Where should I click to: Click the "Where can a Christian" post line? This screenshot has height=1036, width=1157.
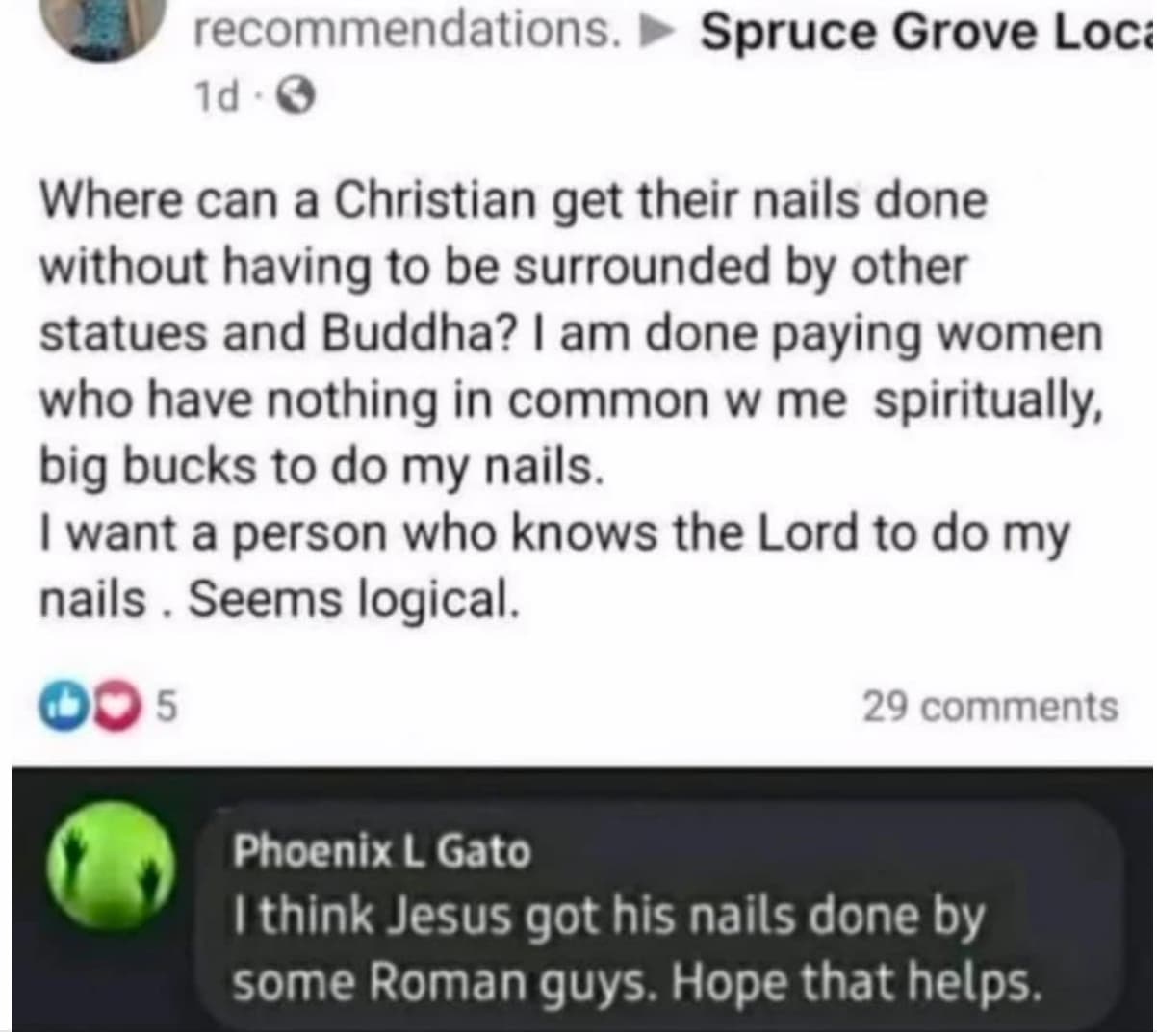(x=514, y=201)
